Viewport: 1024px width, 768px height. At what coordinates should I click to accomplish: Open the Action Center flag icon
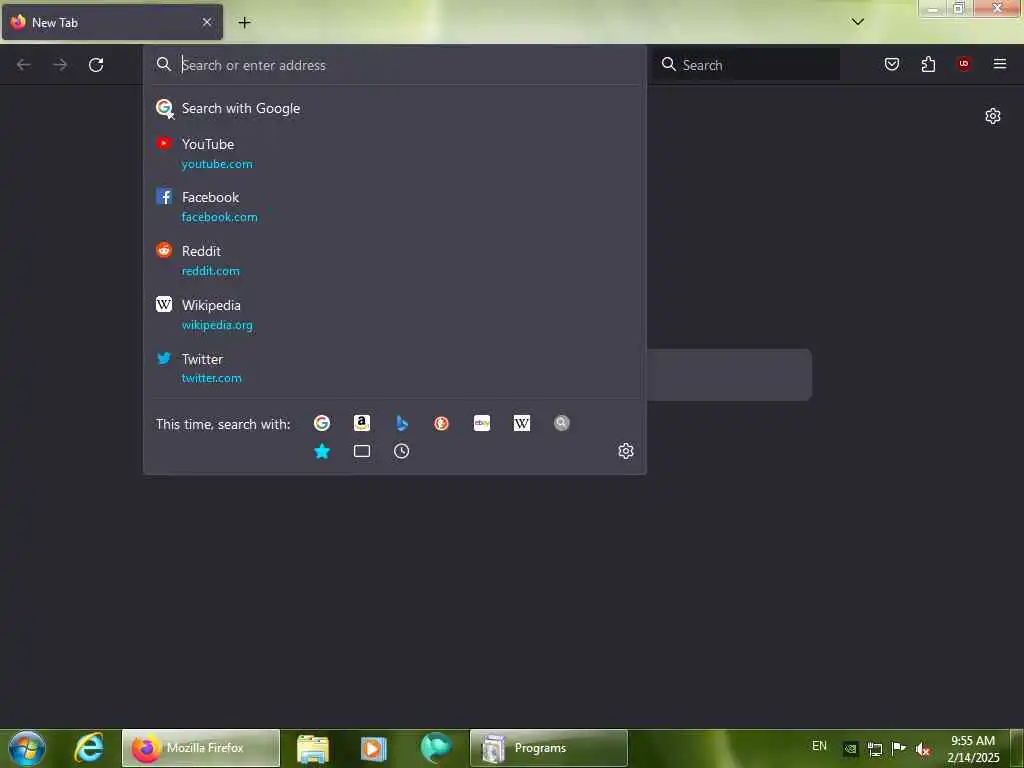(899, 748)
